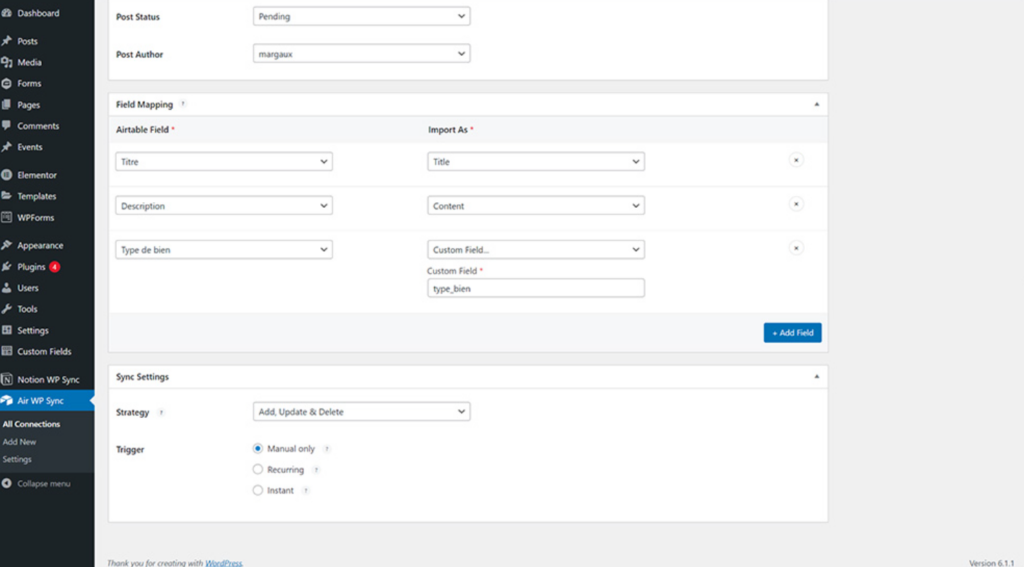Click the Add Field button

[792, 332]
